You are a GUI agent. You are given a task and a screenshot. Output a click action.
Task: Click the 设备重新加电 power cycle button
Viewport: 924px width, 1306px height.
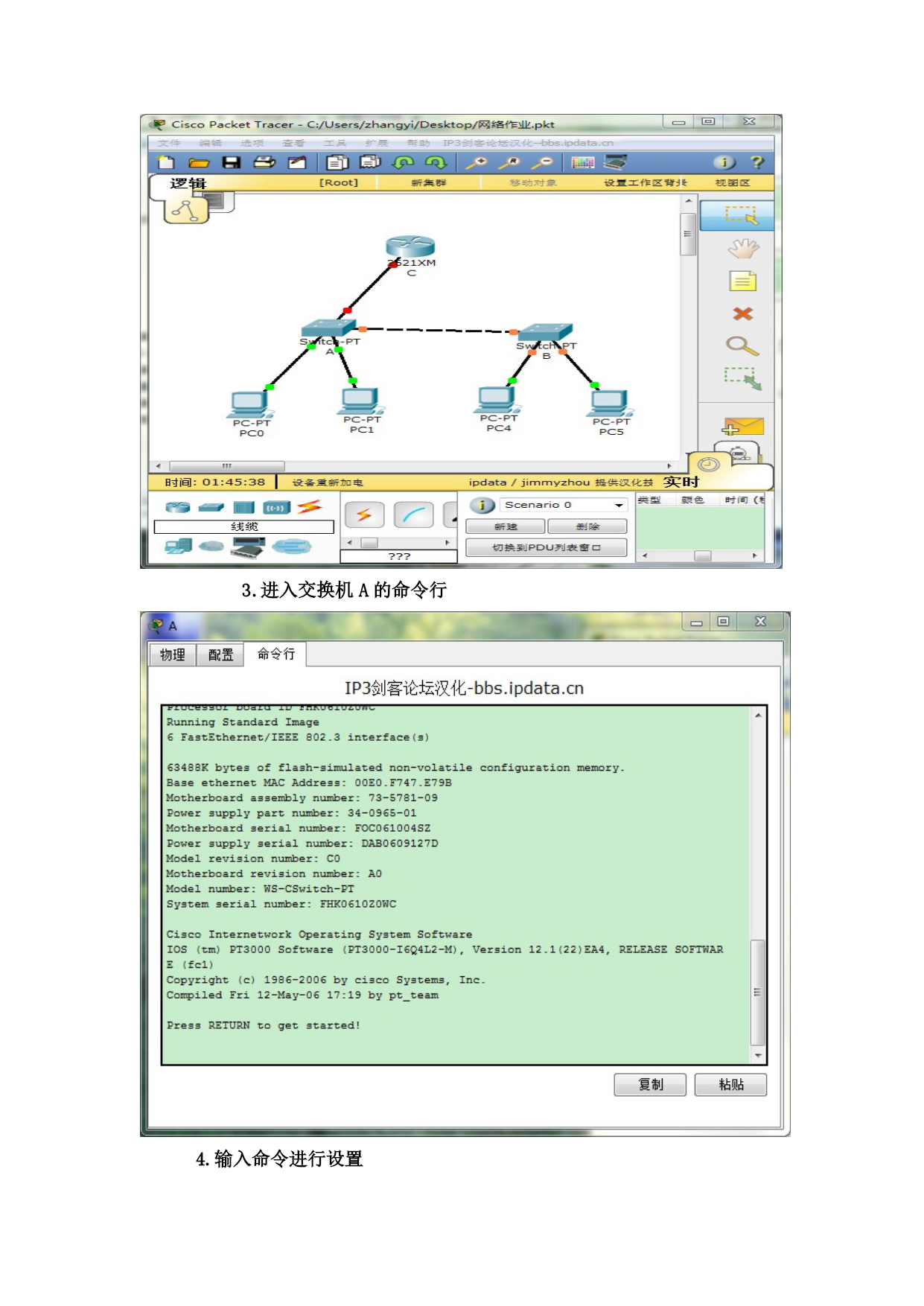(328, 482)
